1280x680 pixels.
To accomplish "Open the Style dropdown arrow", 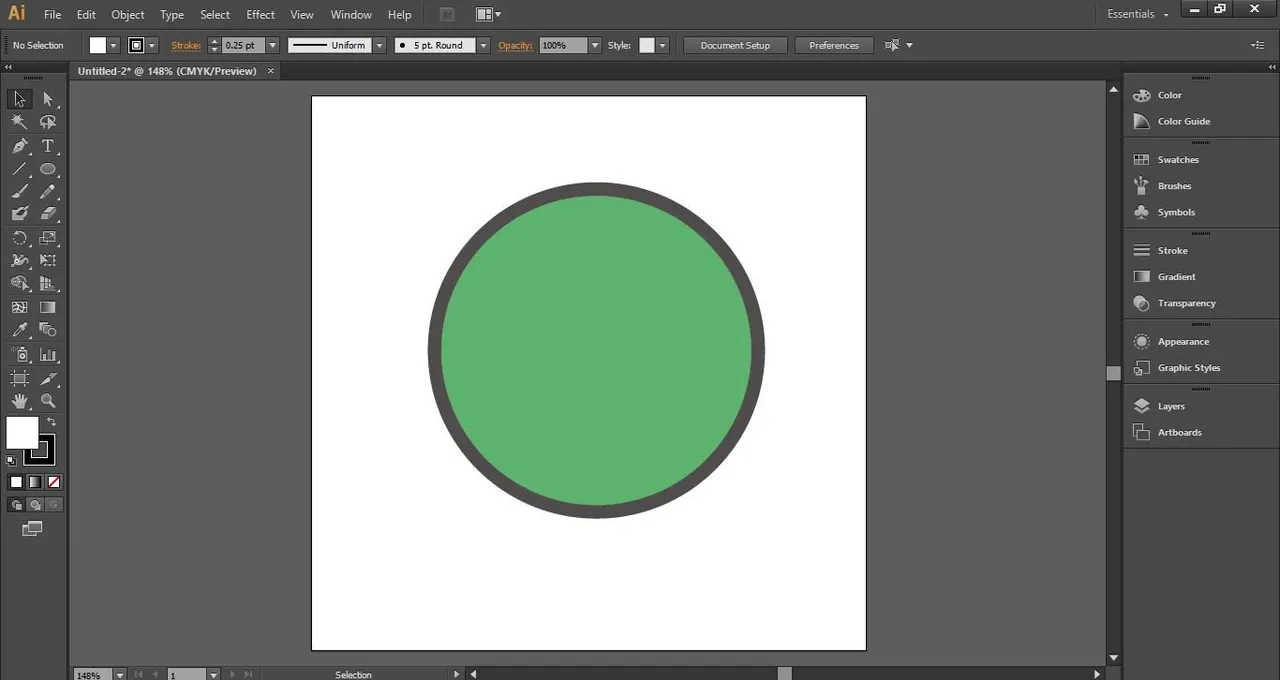I will pos(662,45).
